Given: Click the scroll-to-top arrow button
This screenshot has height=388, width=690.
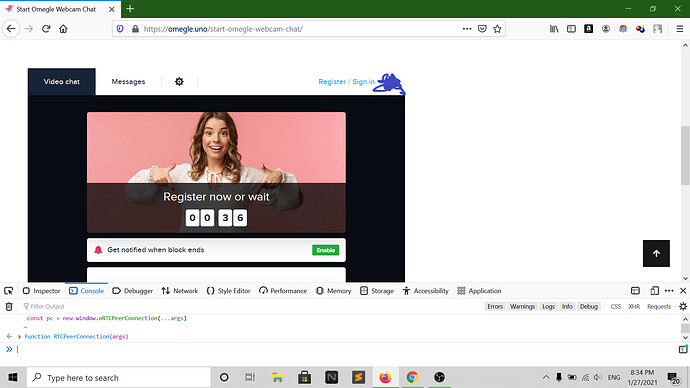Looking at the screenshot, I should (x=656, y=253).
